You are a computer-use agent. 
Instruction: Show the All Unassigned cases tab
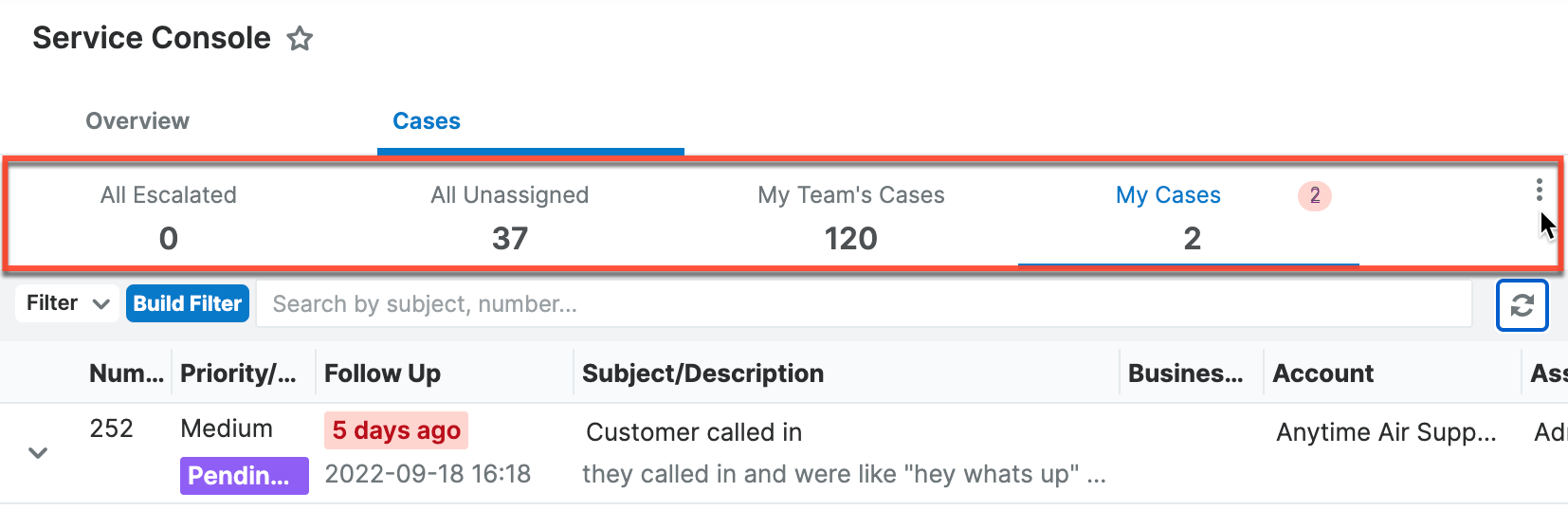coord(510,215)
